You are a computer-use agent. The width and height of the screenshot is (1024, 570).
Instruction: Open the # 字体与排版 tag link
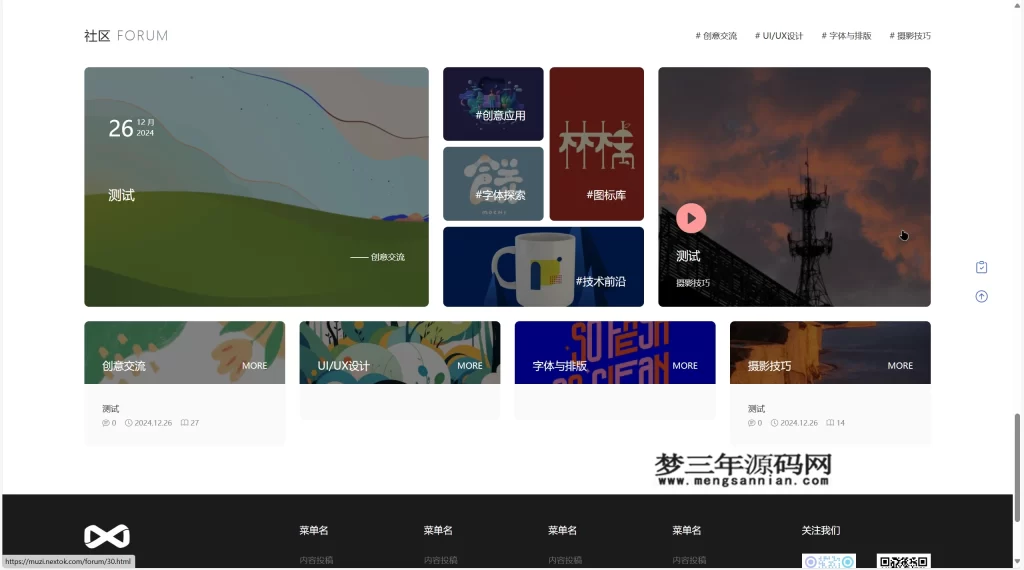tap(846, 36)
